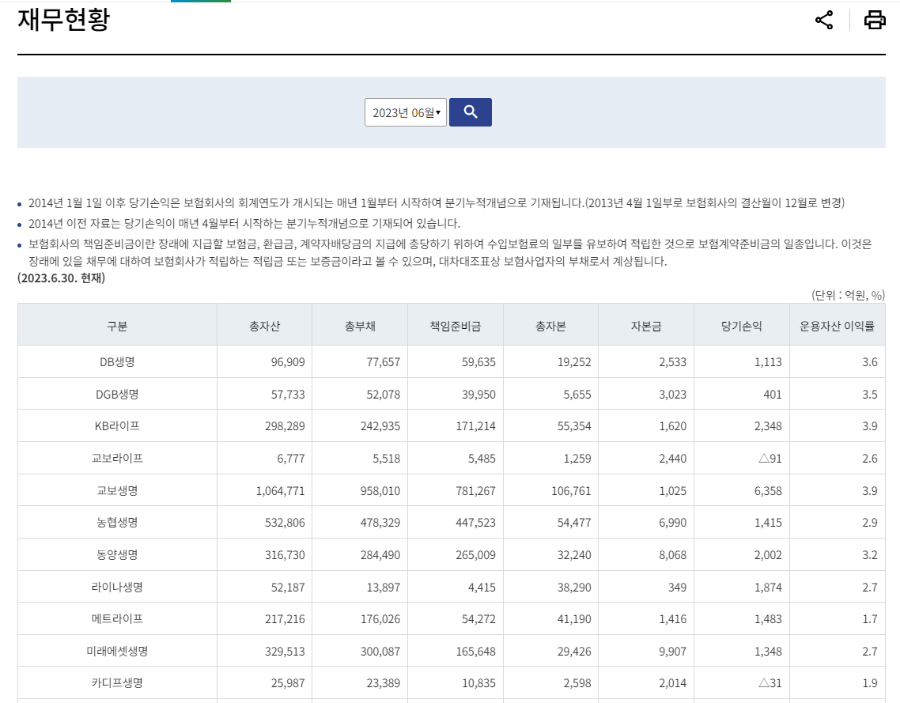Select the 메트라이프 row name
This screenshot has height=703, width=900.
click(117, 619)
